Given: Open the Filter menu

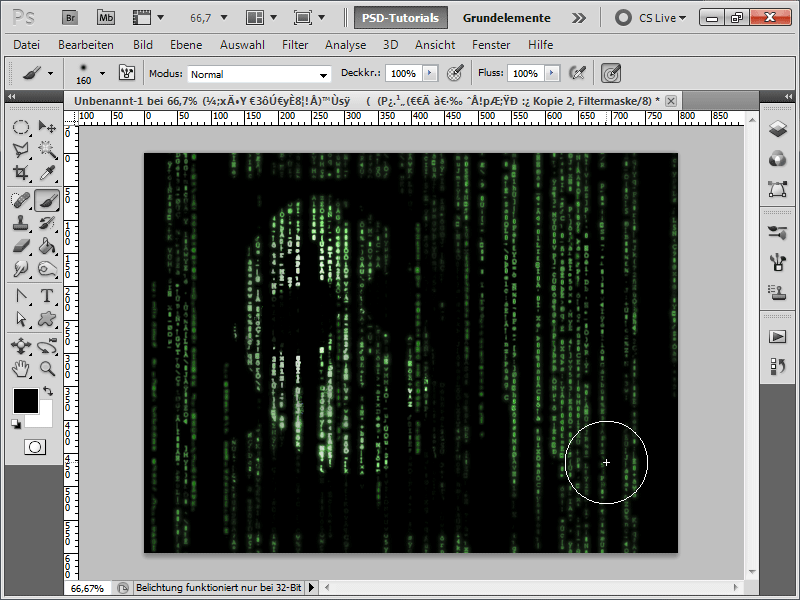Looking at the screenshot, I should pos(295,45).
